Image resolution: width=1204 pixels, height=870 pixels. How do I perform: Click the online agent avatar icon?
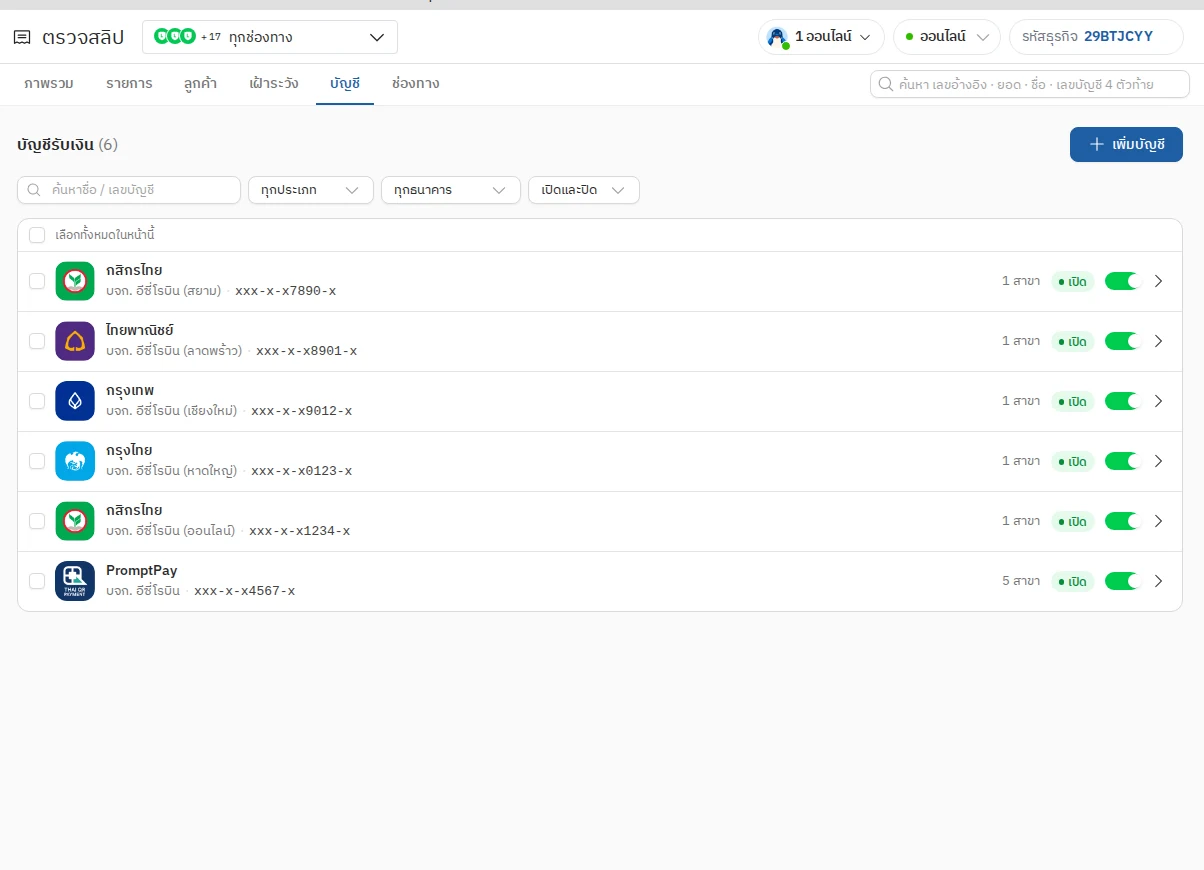(x=777, y=37)
